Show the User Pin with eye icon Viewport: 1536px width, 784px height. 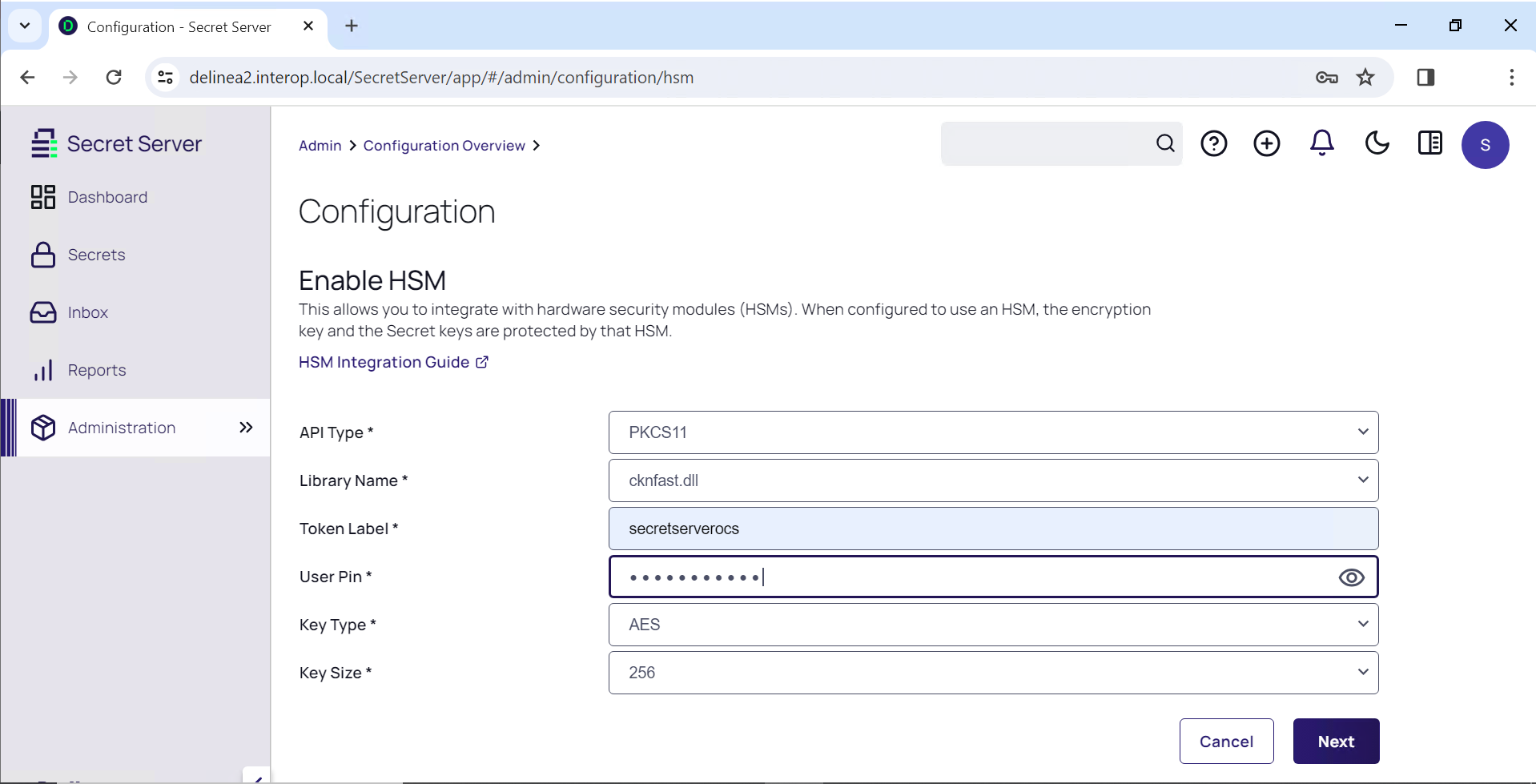(x=1351, y=577)
